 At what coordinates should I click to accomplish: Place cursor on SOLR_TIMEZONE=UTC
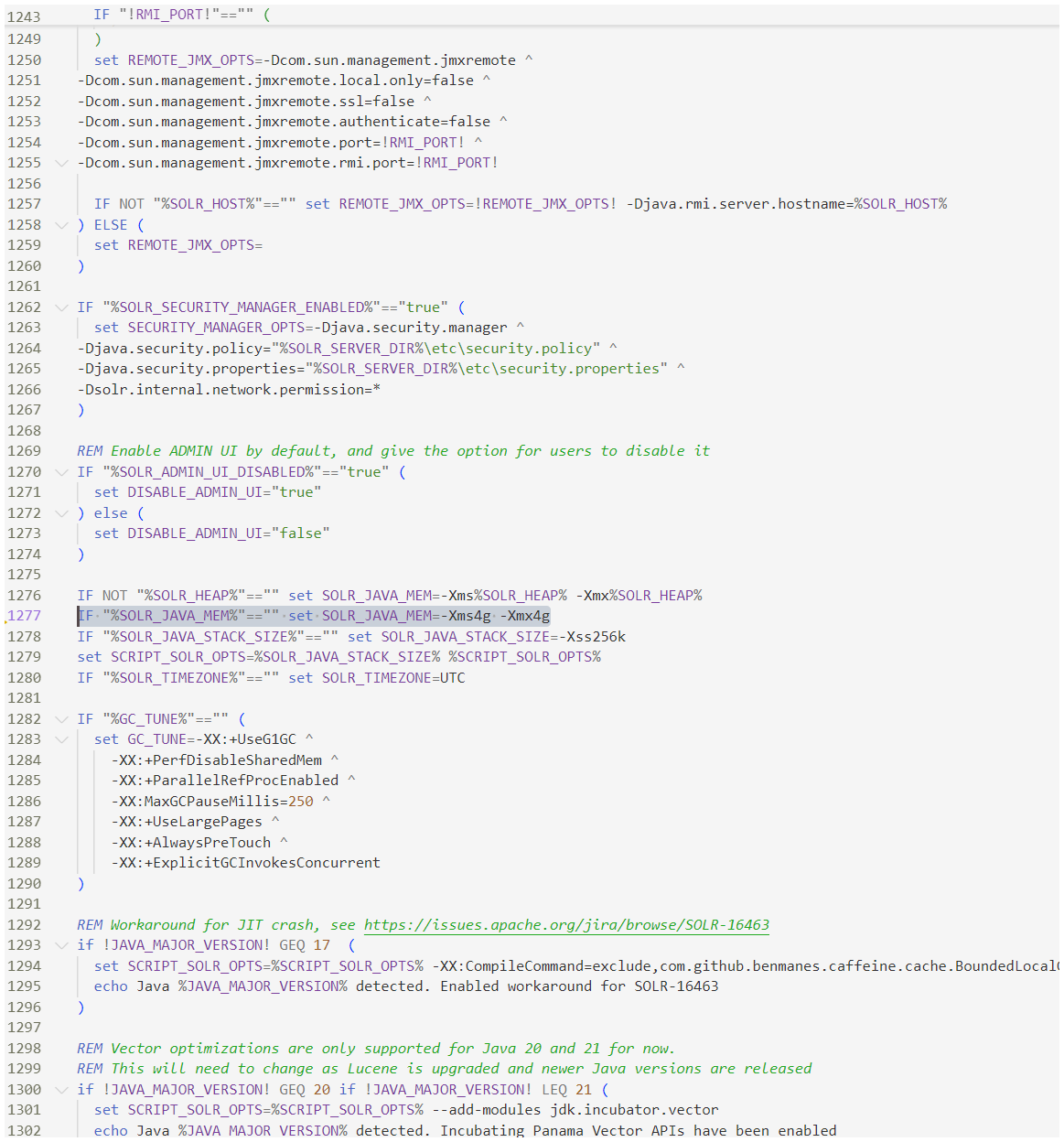coord(393,678)
